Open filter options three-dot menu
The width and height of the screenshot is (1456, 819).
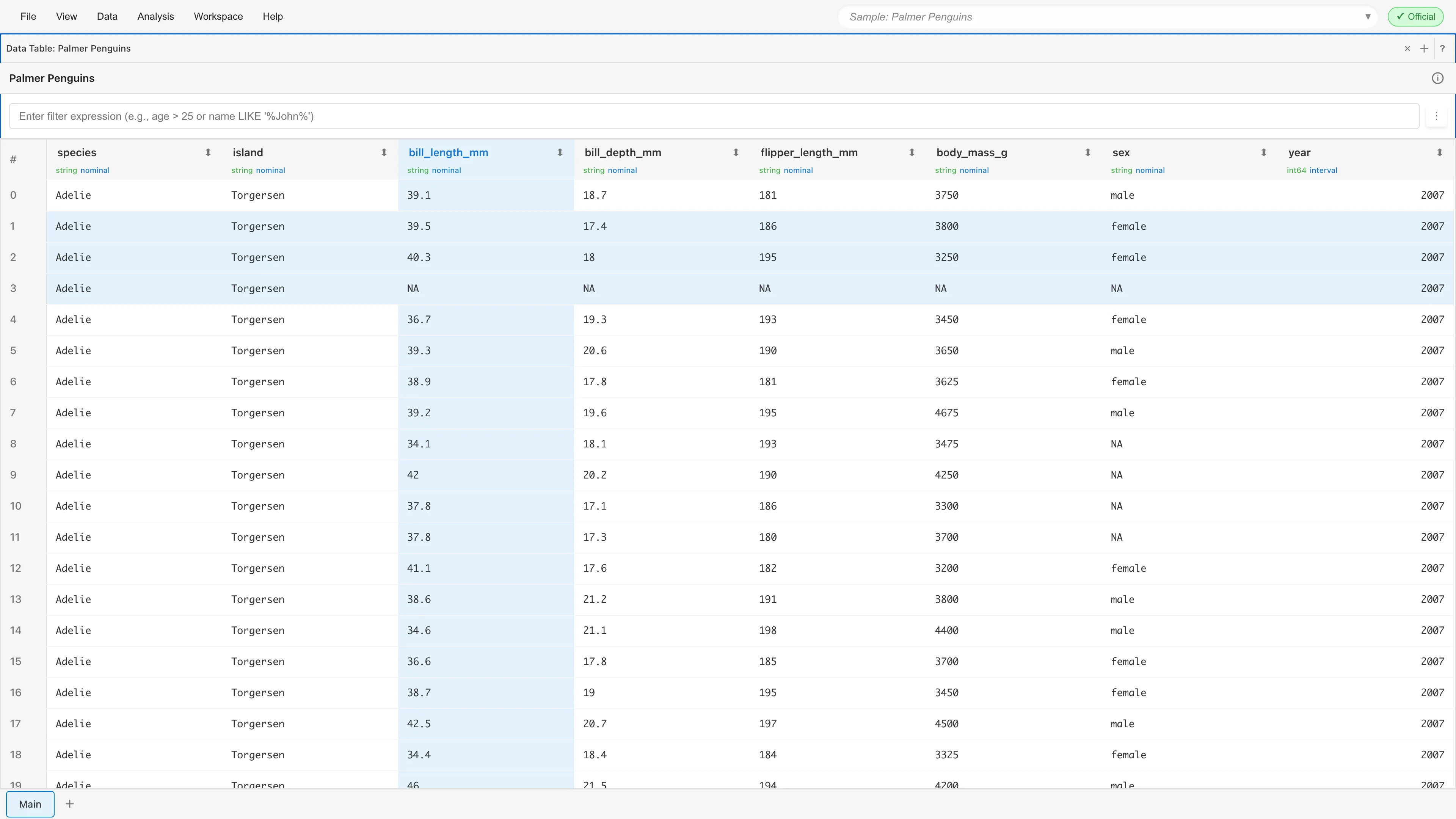click(1436, 116)
